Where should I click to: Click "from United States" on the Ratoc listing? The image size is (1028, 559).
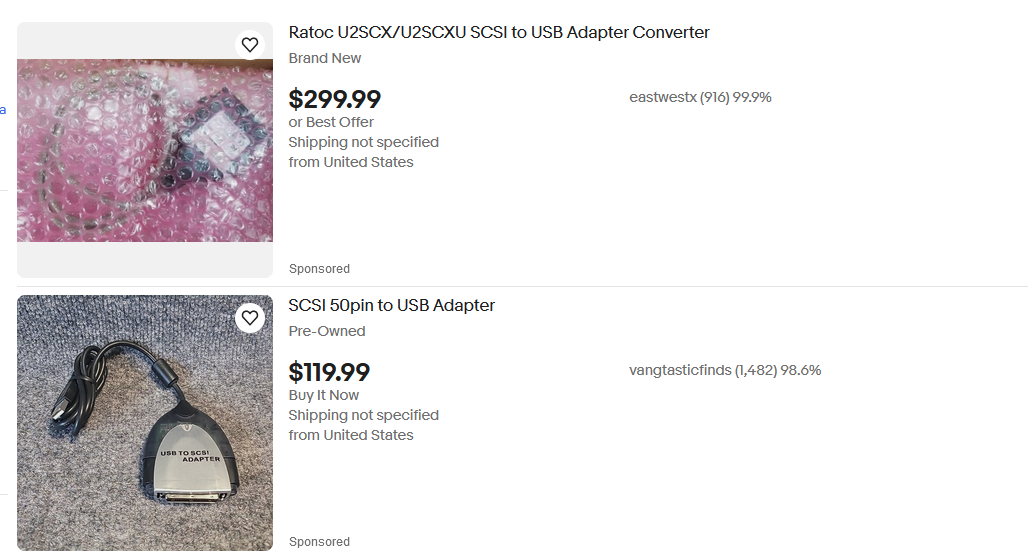click(351, 162)
